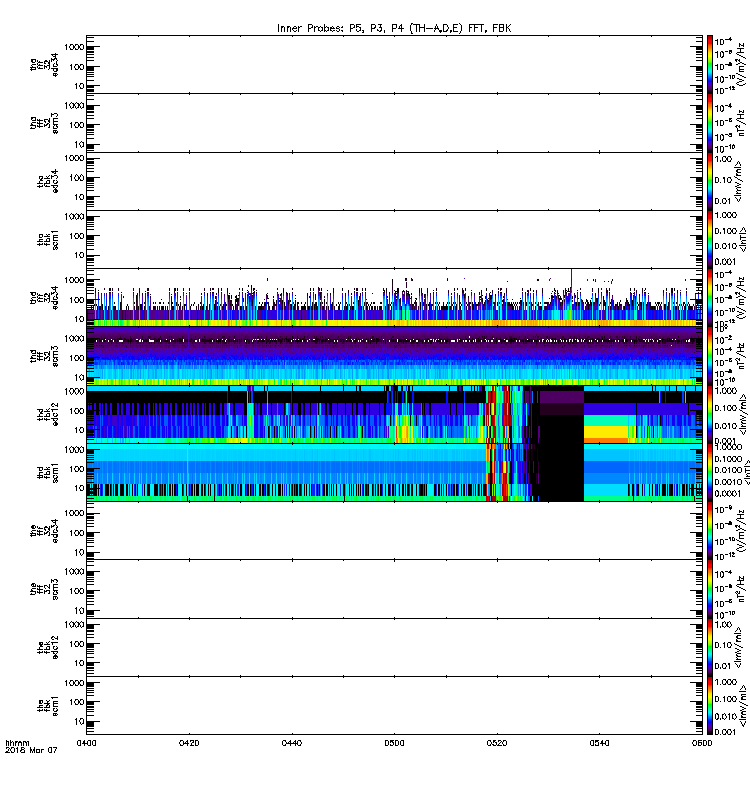Image resolution: width=750 pixels, height=800 pixels.
Task: Click the date label "2018 Mar 07"
Action: pos(31,750)
